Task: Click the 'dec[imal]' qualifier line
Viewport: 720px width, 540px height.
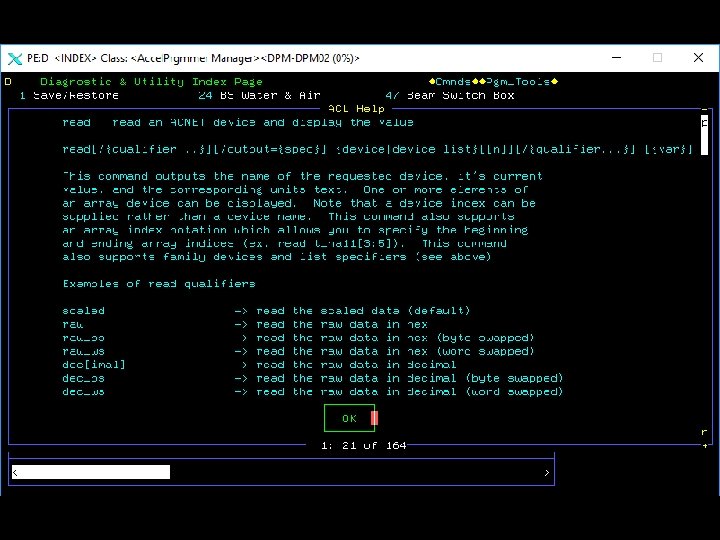Action: click(x=259, y=365)
